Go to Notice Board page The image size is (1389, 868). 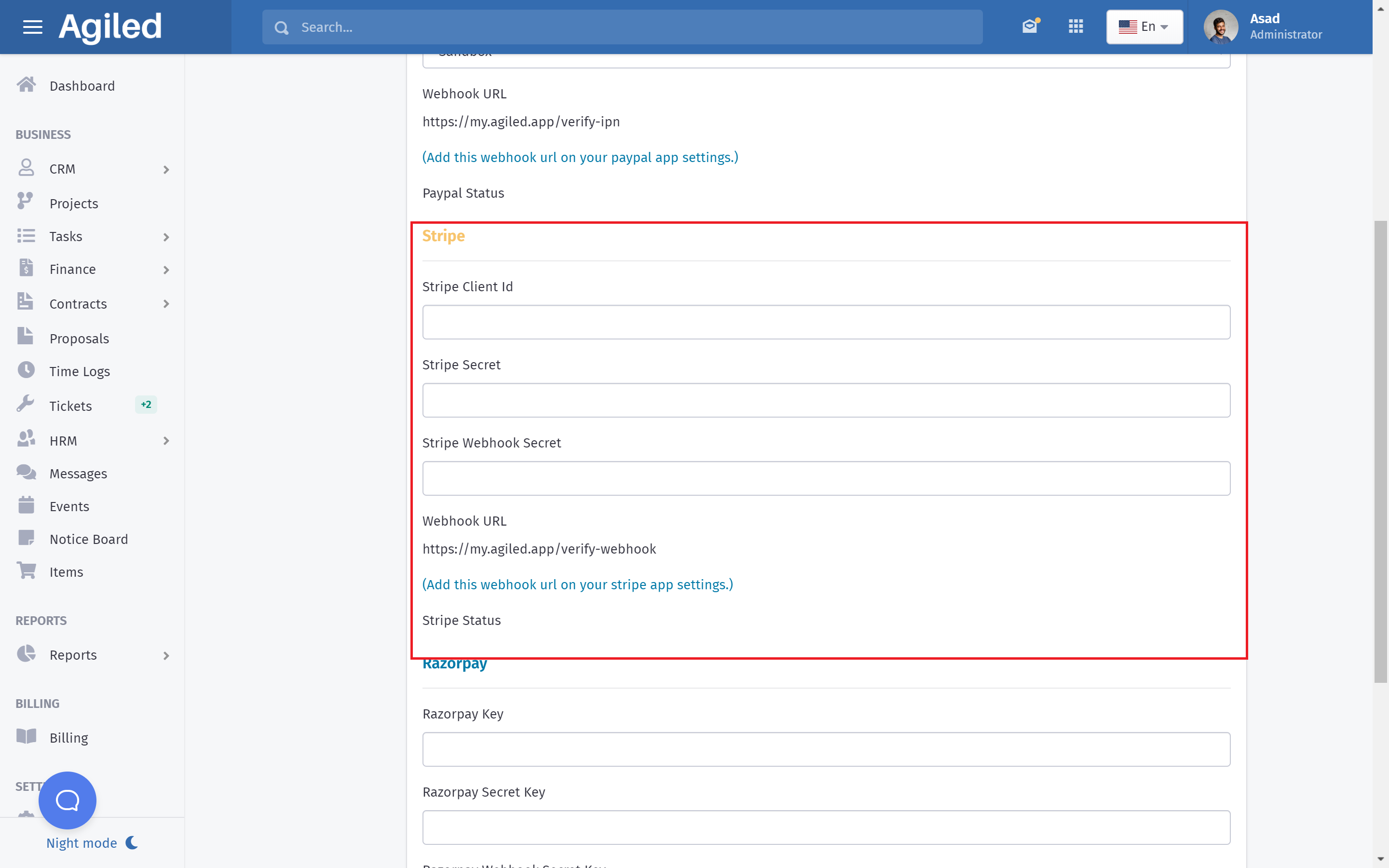[88, 539]
